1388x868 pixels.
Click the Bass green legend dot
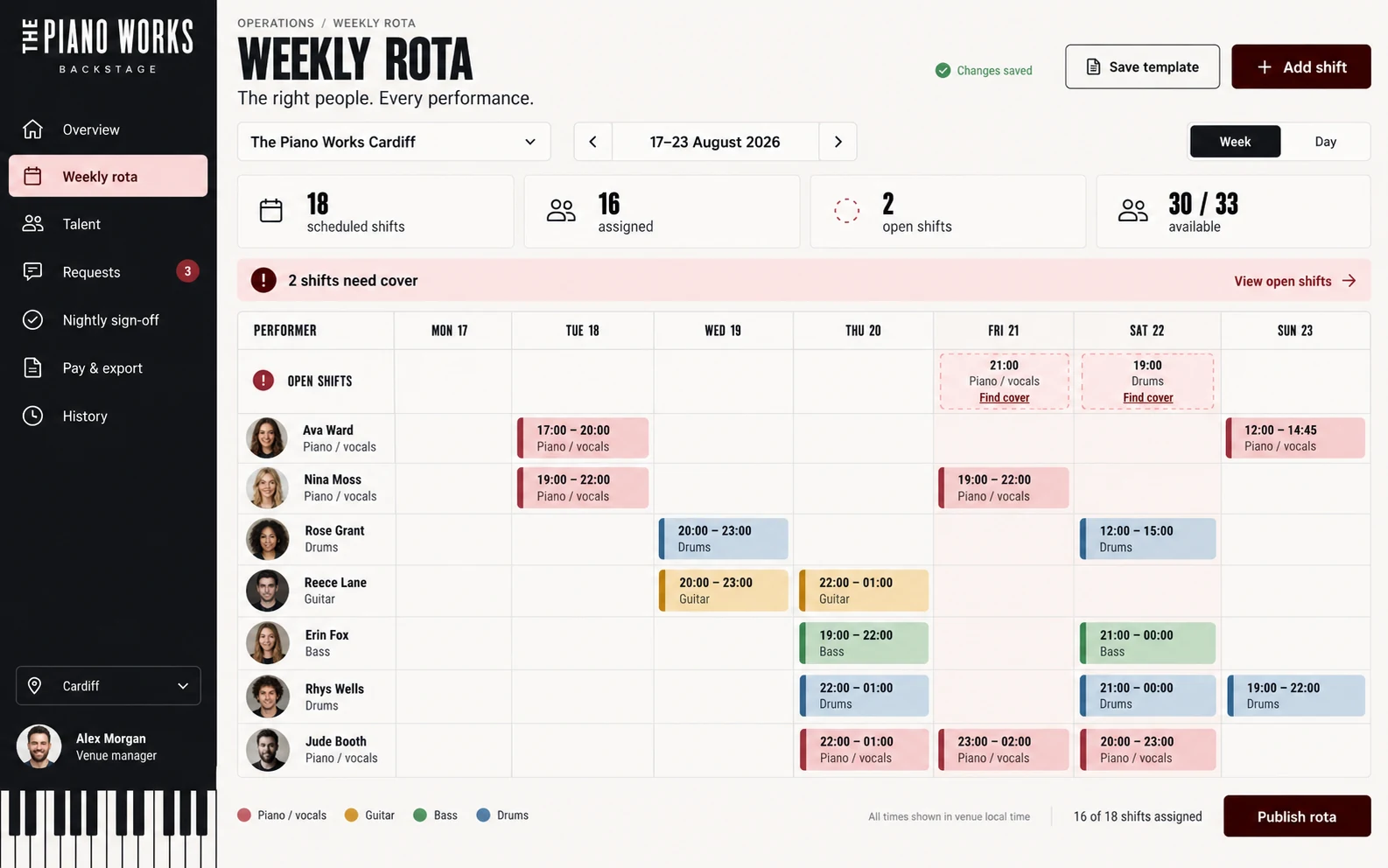click(x=420, y=815)
